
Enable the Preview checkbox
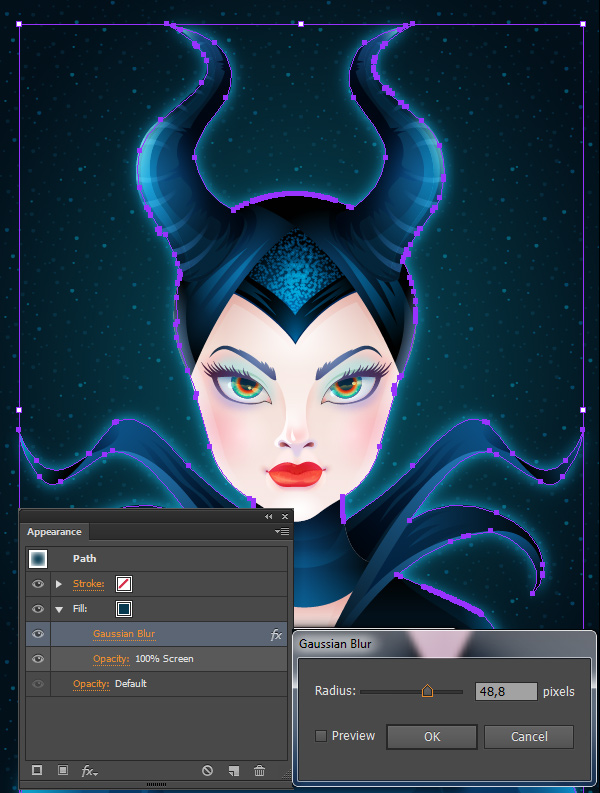tap(321, 736)
